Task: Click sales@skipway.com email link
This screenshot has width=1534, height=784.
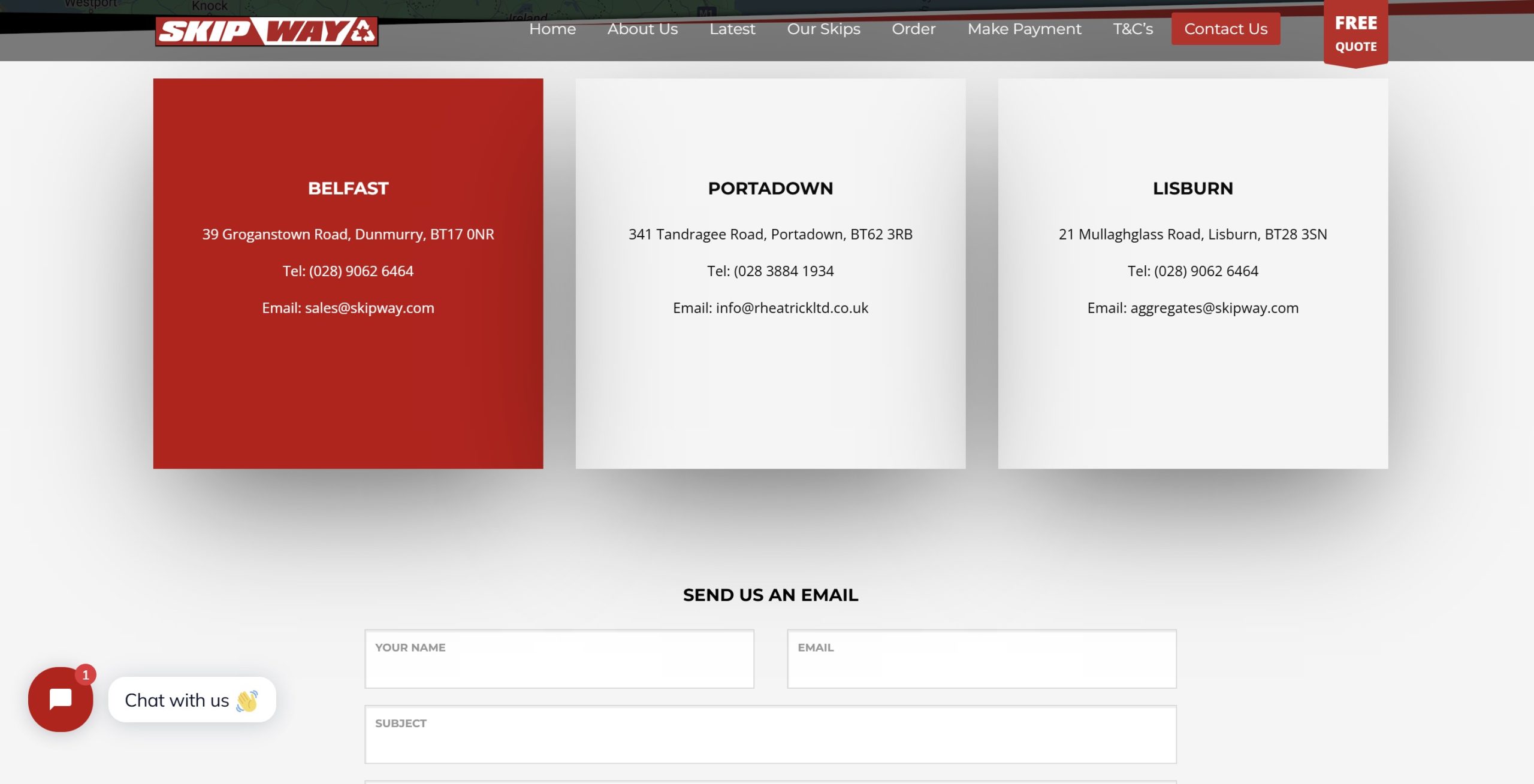Action: tap(369, 308)
